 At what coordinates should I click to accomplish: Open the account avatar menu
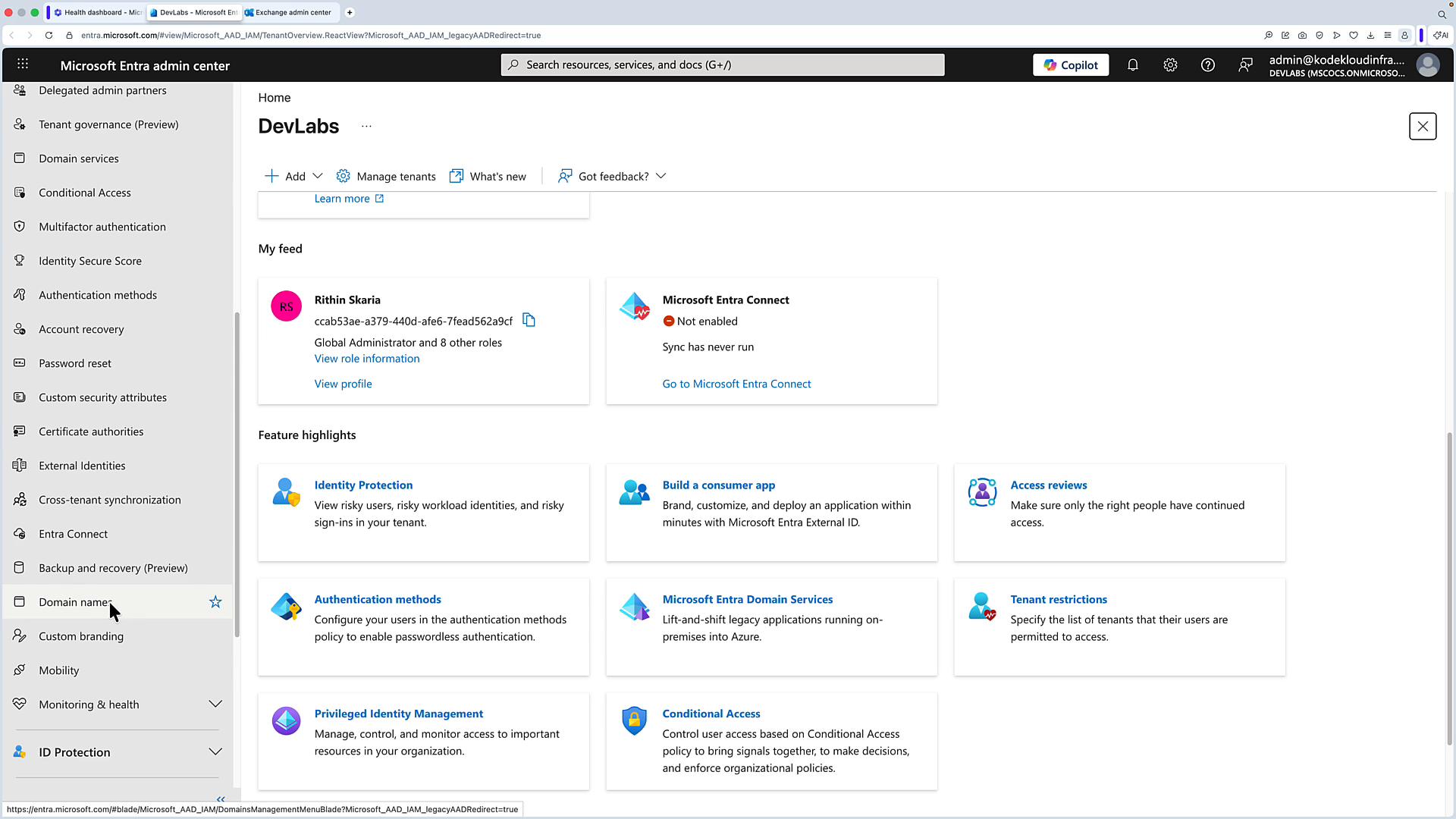(1427, 65)
